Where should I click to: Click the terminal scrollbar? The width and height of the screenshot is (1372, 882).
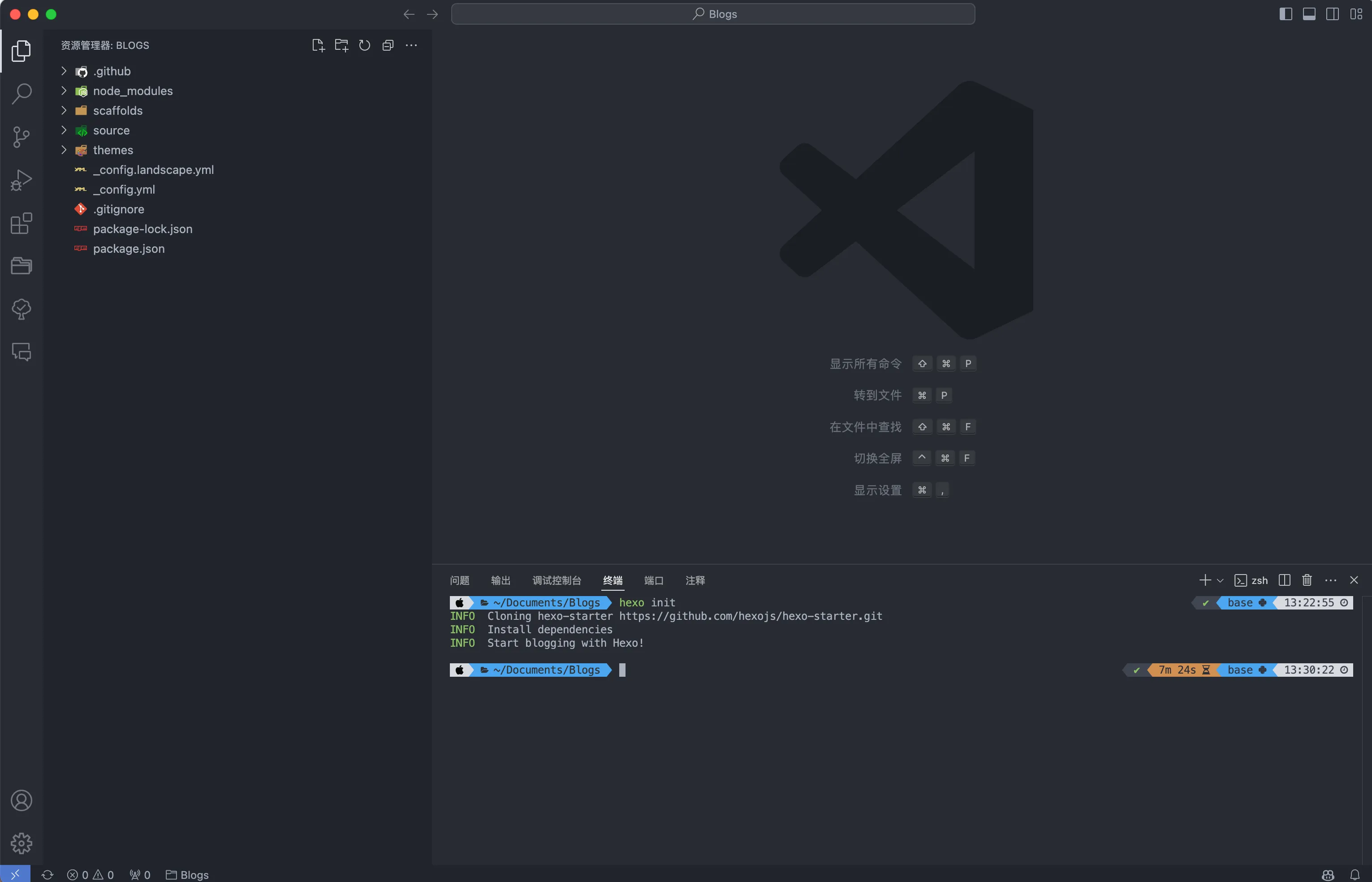[x=1366, y=730]
